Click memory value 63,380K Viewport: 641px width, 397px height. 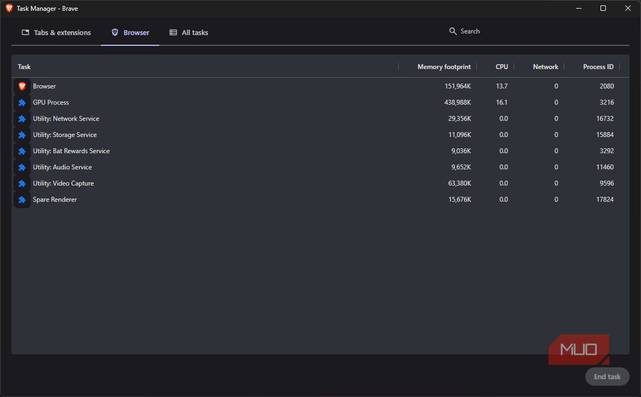tap(459, 183)
